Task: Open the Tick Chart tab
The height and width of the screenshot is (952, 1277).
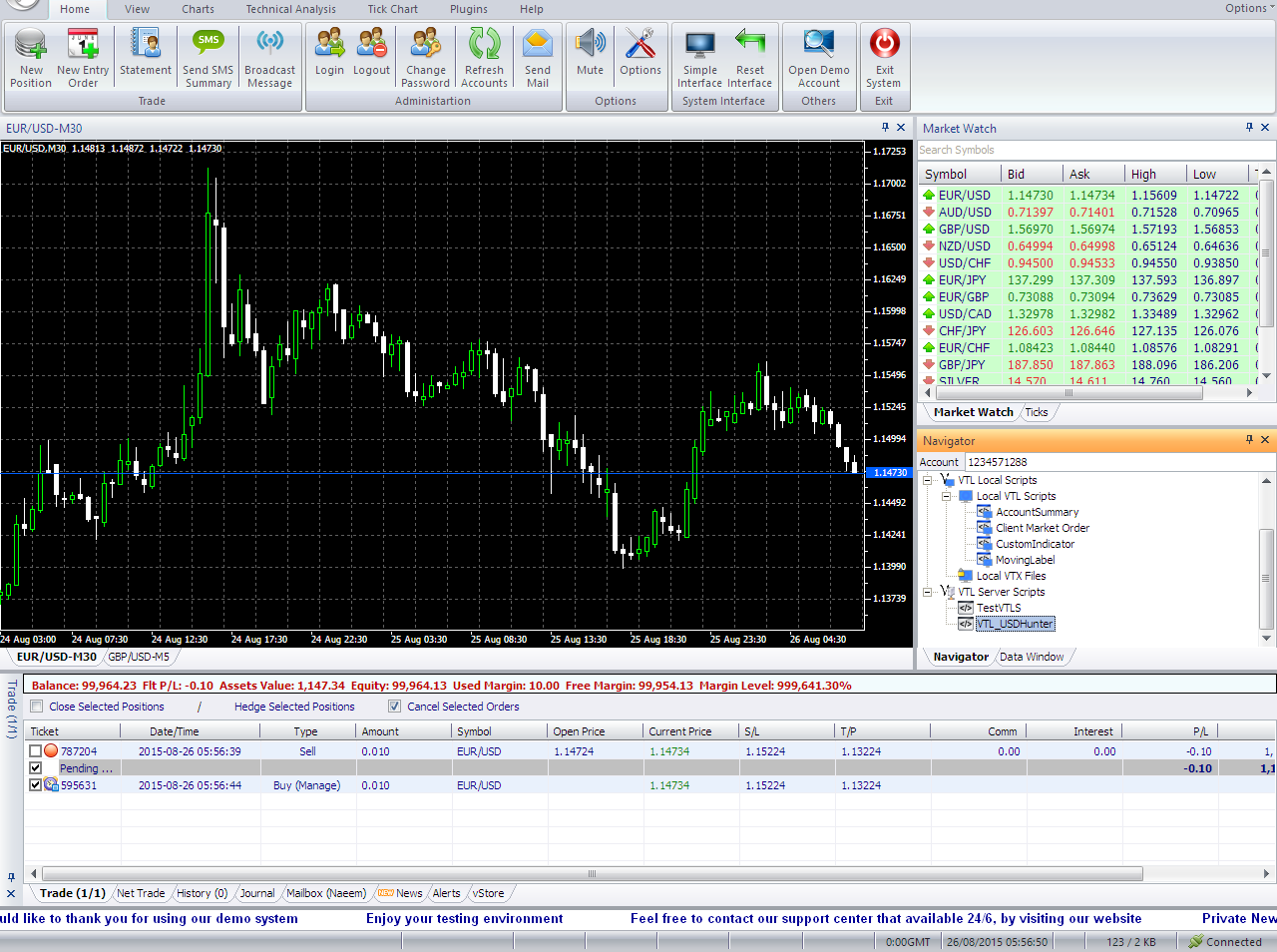Action: [392, 9]
